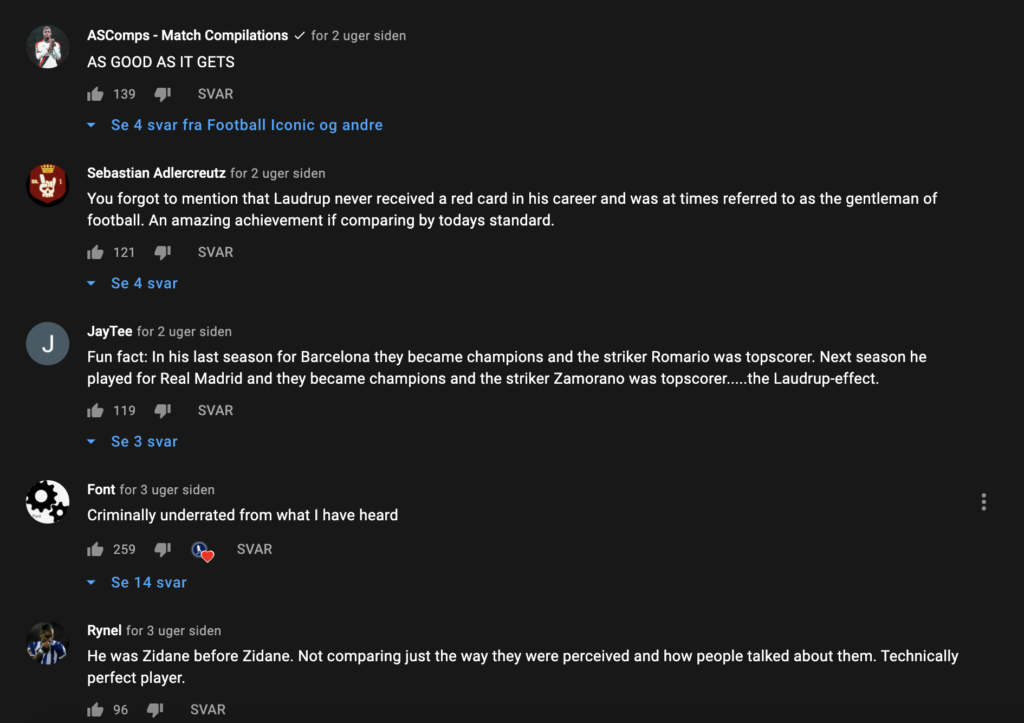Like Font's 'Criminally underrated' comment
Image resolution: width=1024 pixels, height=723 pixels.
[x=95, y=549]
